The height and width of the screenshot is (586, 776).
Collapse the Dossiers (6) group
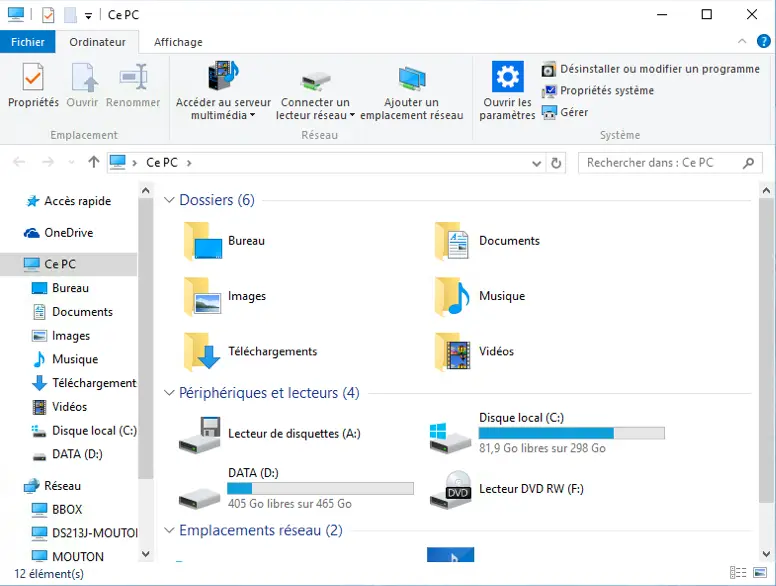pyautogui.click(x=169, y=200)
